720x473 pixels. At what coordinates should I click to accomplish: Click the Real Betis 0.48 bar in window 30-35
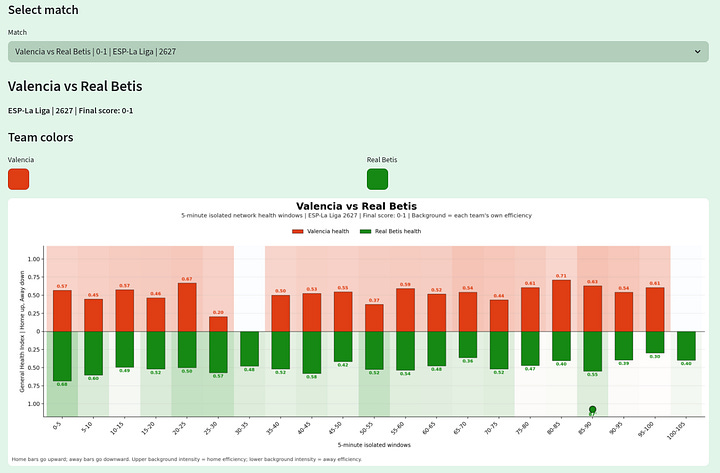click(249, 349)
